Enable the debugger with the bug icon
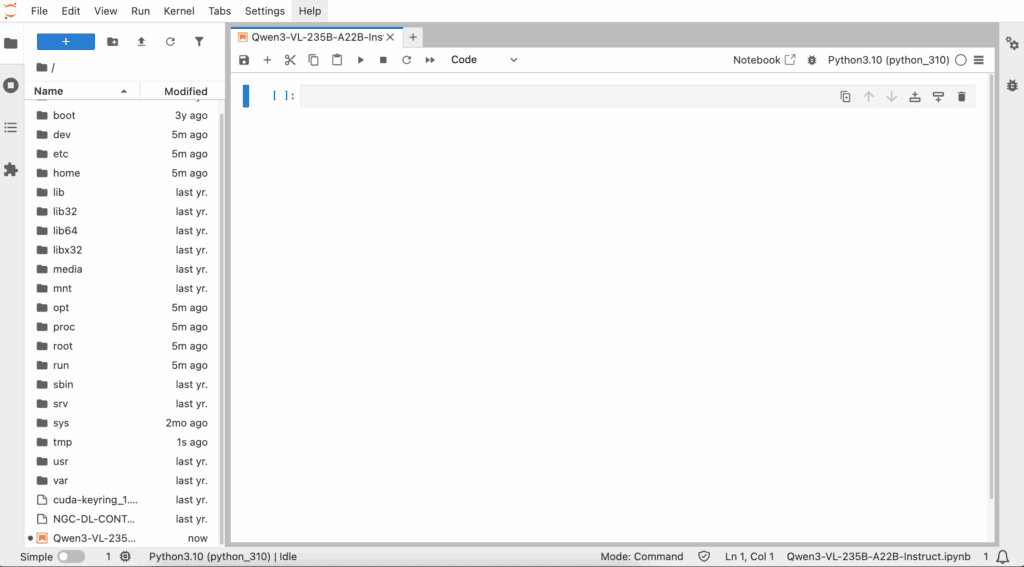 click(x=812, y=60)
